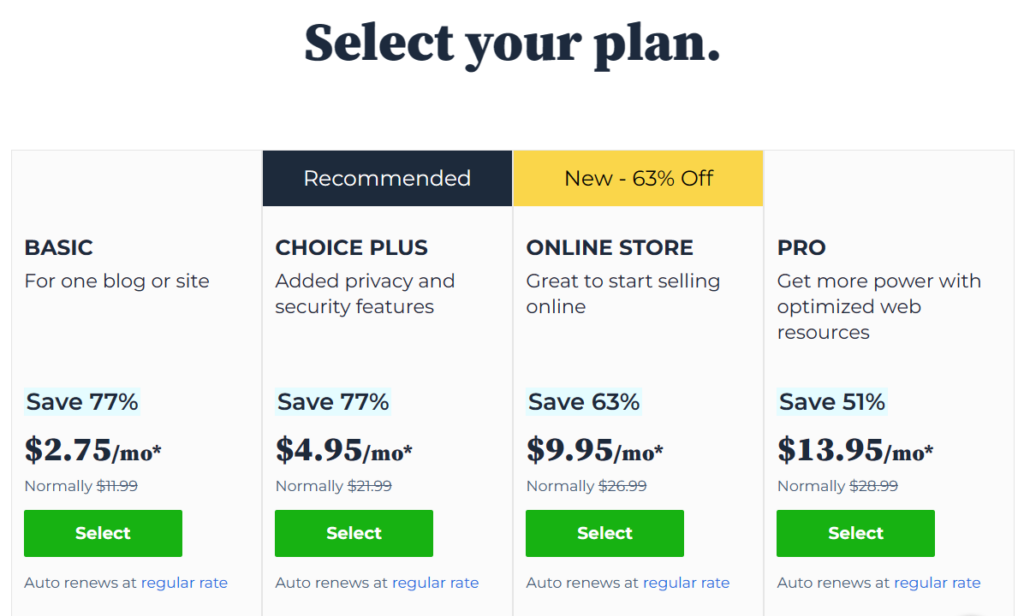Click the BASIC plan title
The width and height of the screenshot is (1024, 616).
pos(59,248)
